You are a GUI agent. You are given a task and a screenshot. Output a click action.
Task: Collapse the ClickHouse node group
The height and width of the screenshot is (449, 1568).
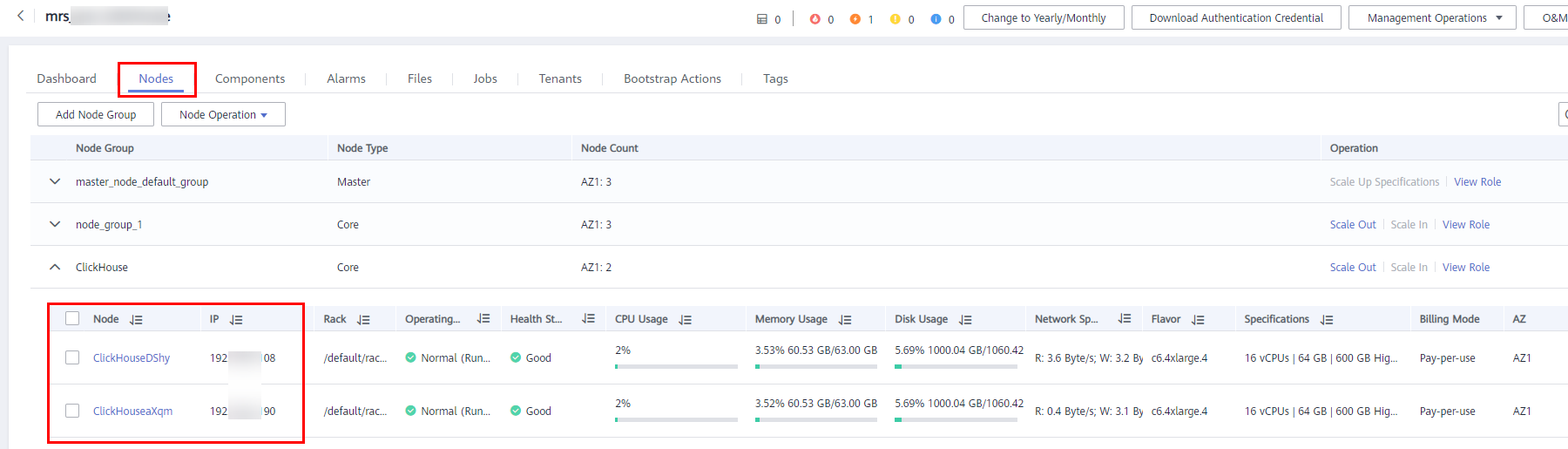pos(55,267)
